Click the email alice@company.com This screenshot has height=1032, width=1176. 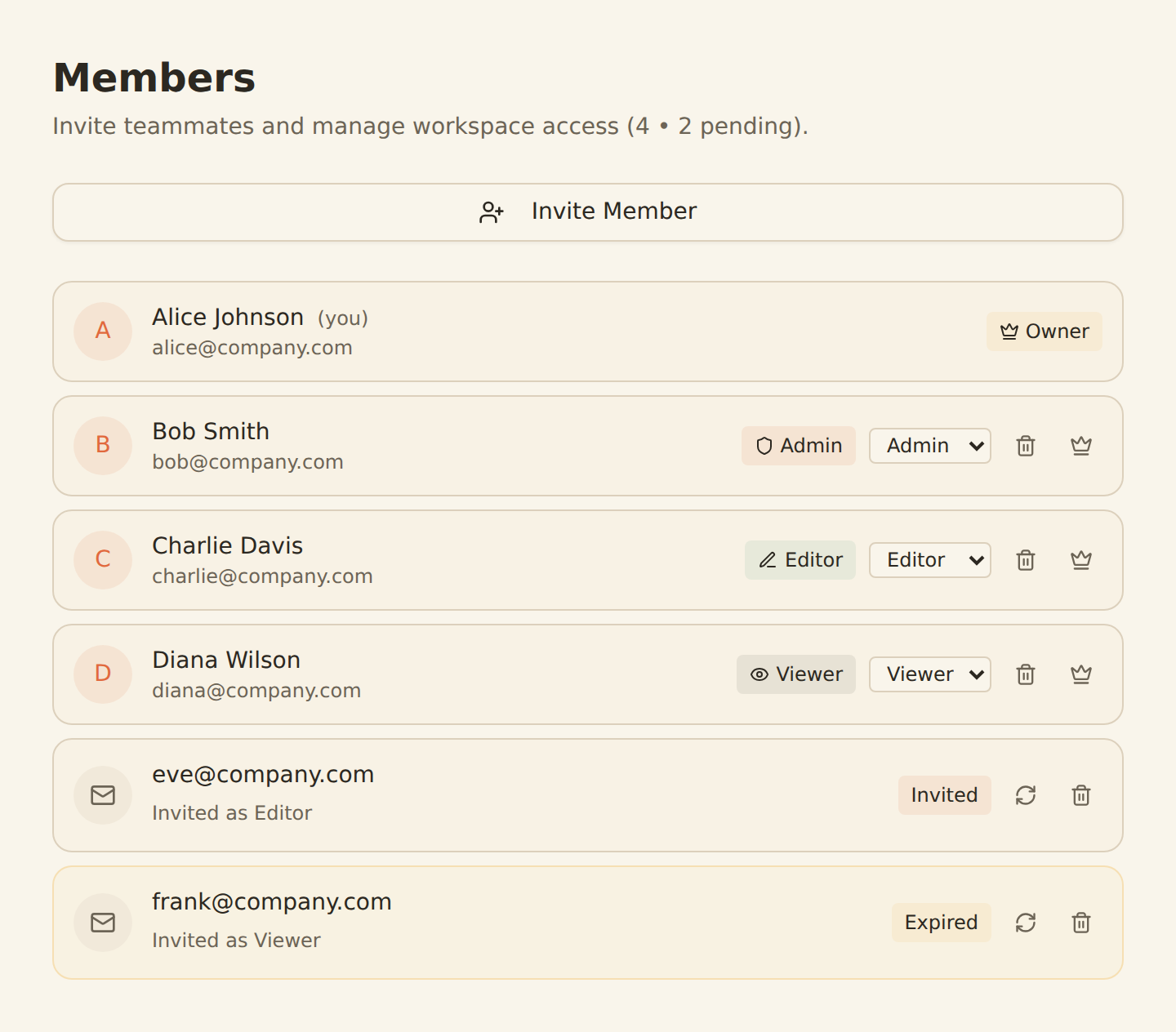(252, 348)
